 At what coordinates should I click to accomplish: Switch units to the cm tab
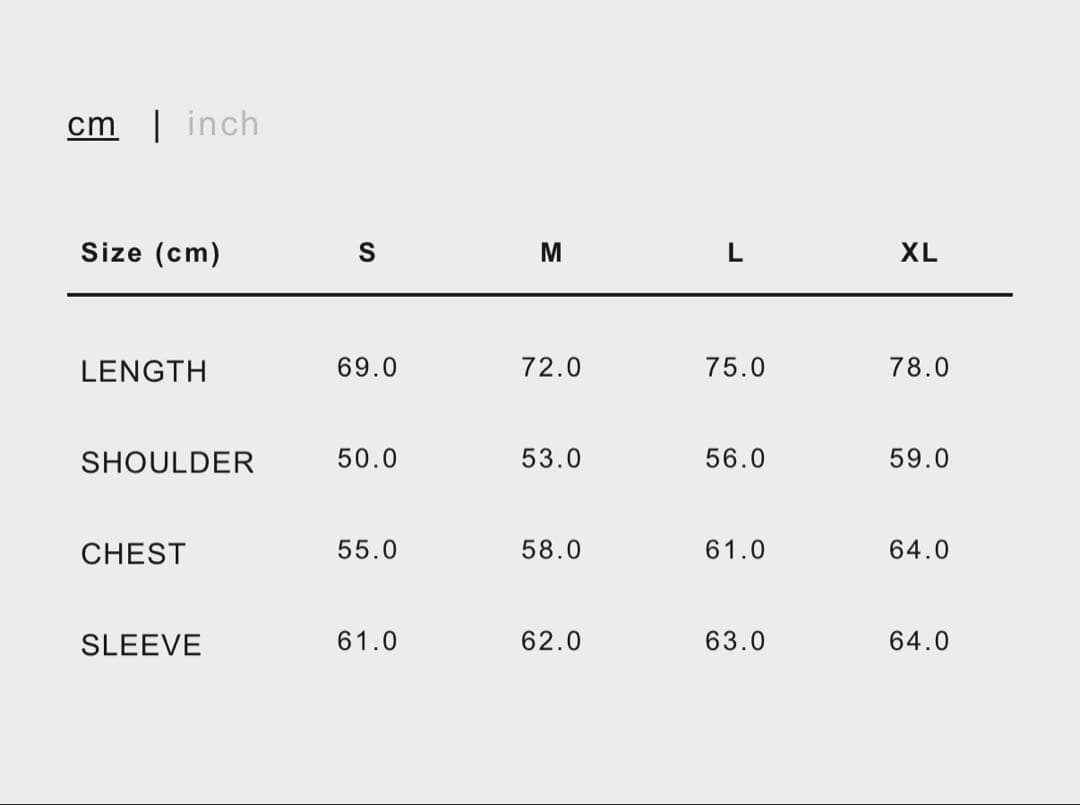pyautogui.click(x=92, y=125)
